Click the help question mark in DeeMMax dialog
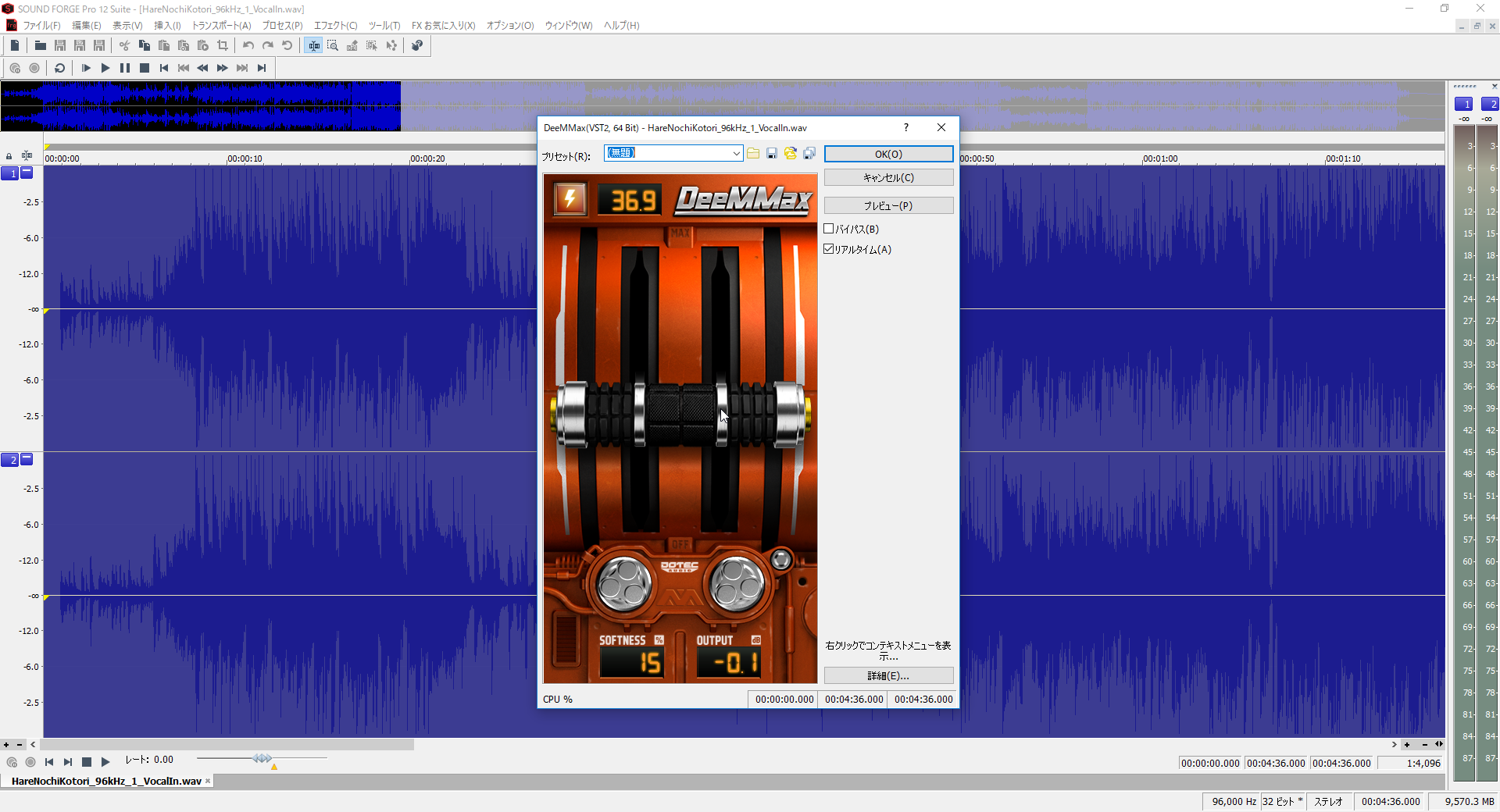The height and width of the screenshot is (812, 1500). 906,127
